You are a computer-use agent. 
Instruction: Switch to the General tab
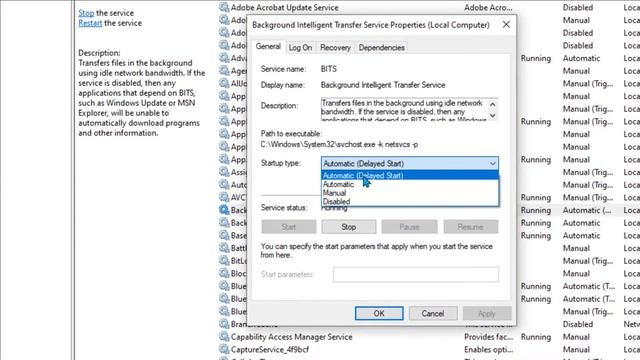[268, 47]
